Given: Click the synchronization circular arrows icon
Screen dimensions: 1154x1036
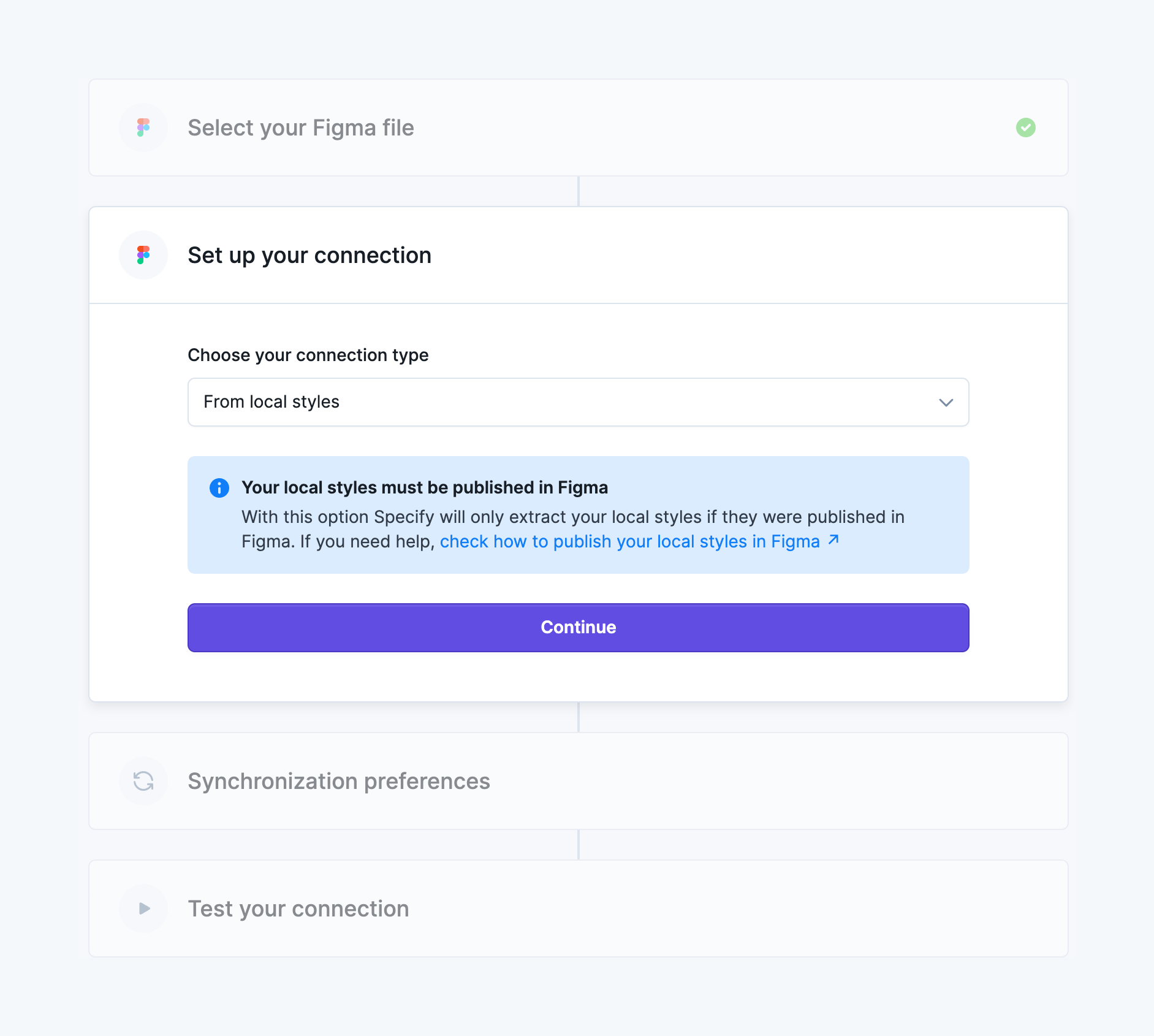Looking at the screenshot, I should click(143, 781).
